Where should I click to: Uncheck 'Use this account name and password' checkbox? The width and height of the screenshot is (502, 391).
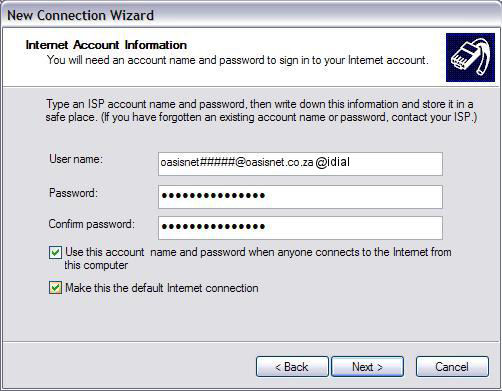[x=55, y=252]
